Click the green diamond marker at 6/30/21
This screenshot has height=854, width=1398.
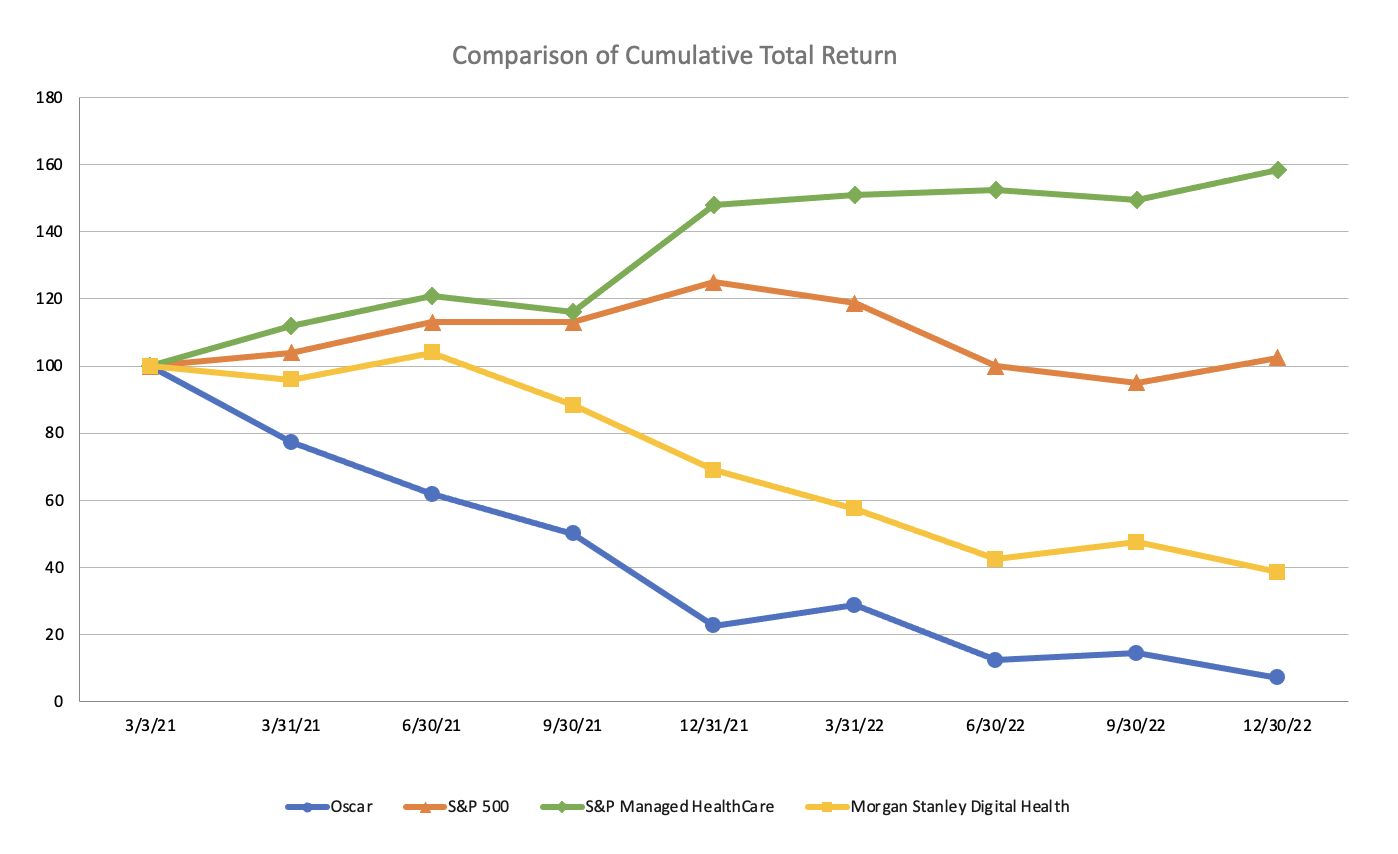pos(432,296)
